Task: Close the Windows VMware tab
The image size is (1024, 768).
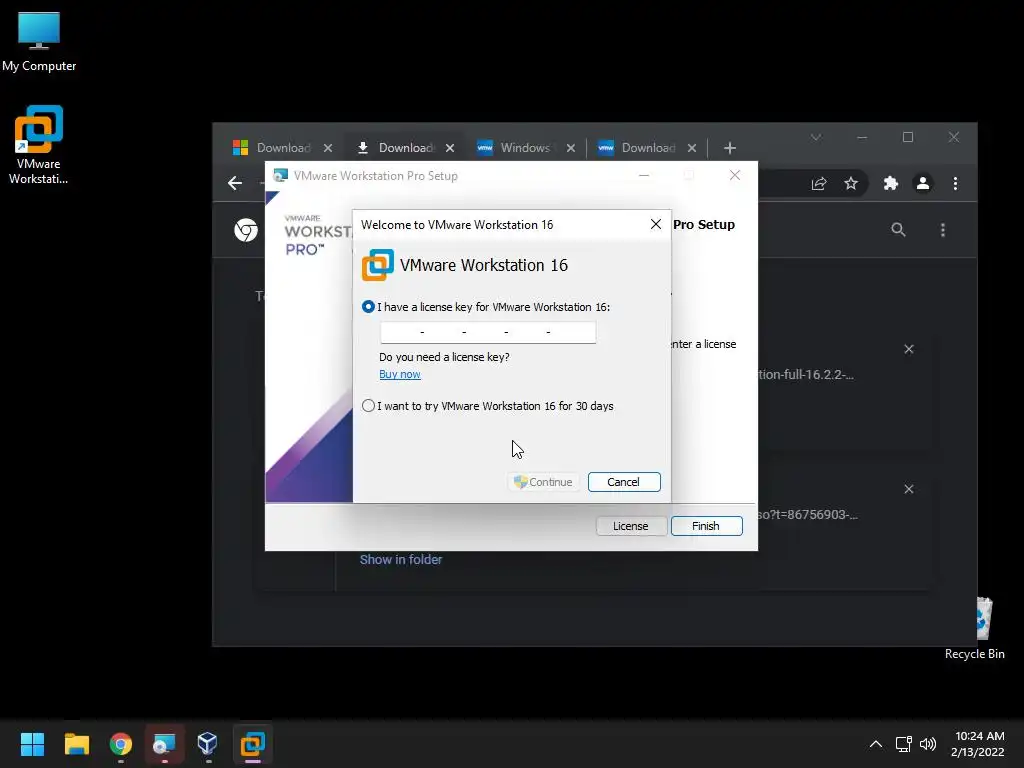Action: coord(571,148)
